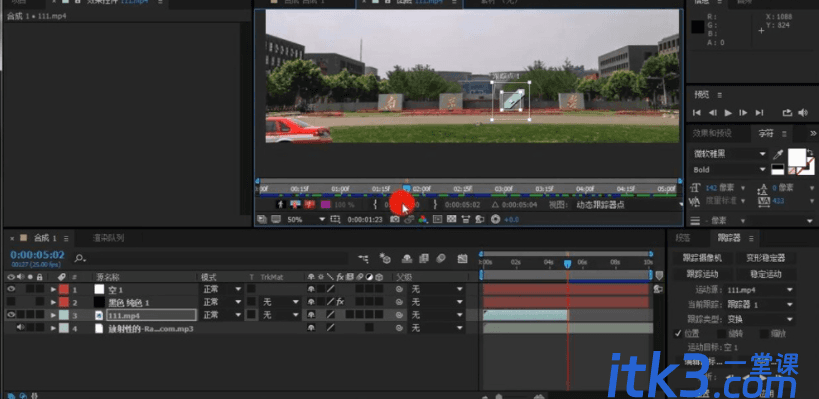Enable motion blur for the composition
819x399 pixels.
[x=441, y=258]
